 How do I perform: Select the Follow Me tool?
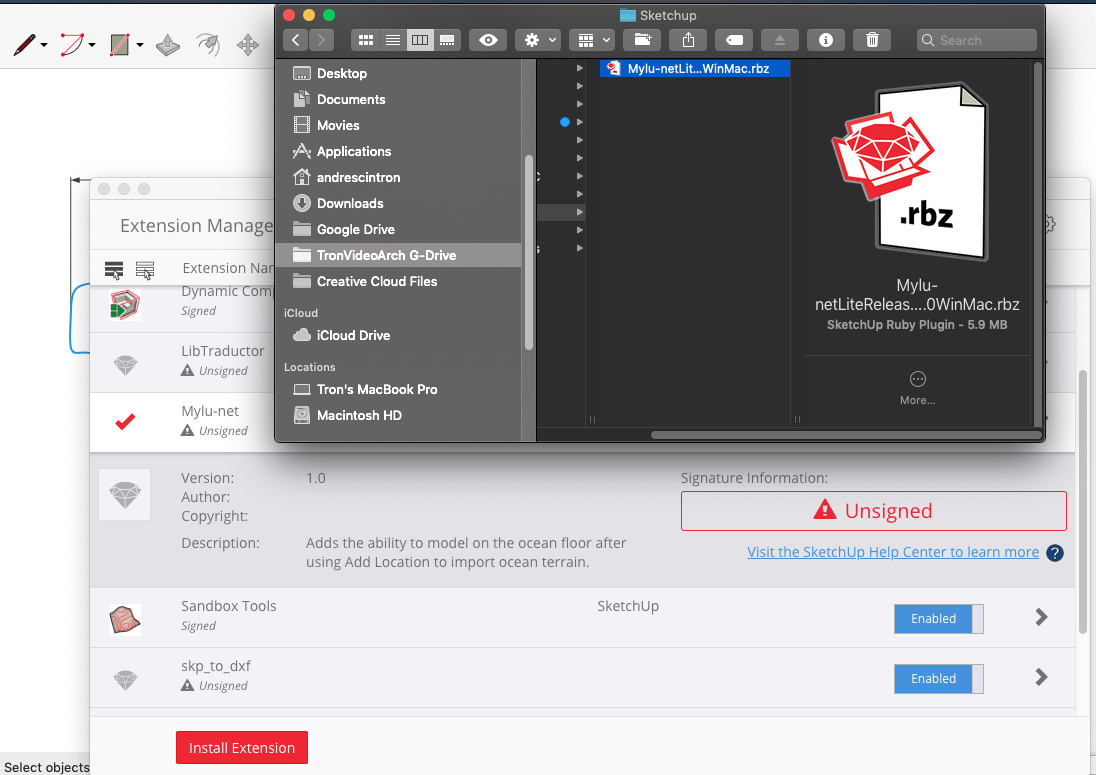pos(207,45)
